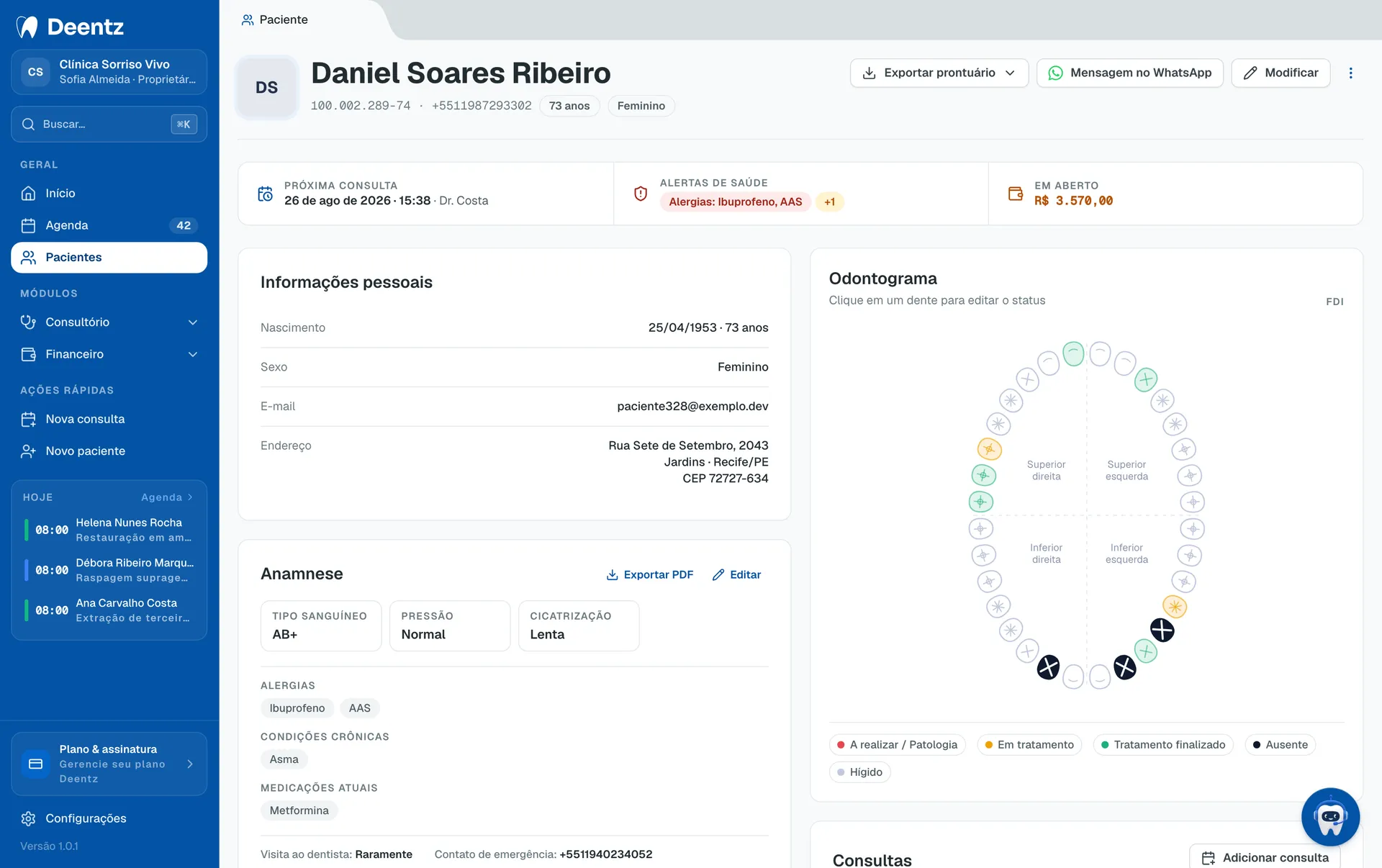The image size is (1382, 868).
Task: Click the Em aberto wallet icon
Action: [x=1016, y=194]
